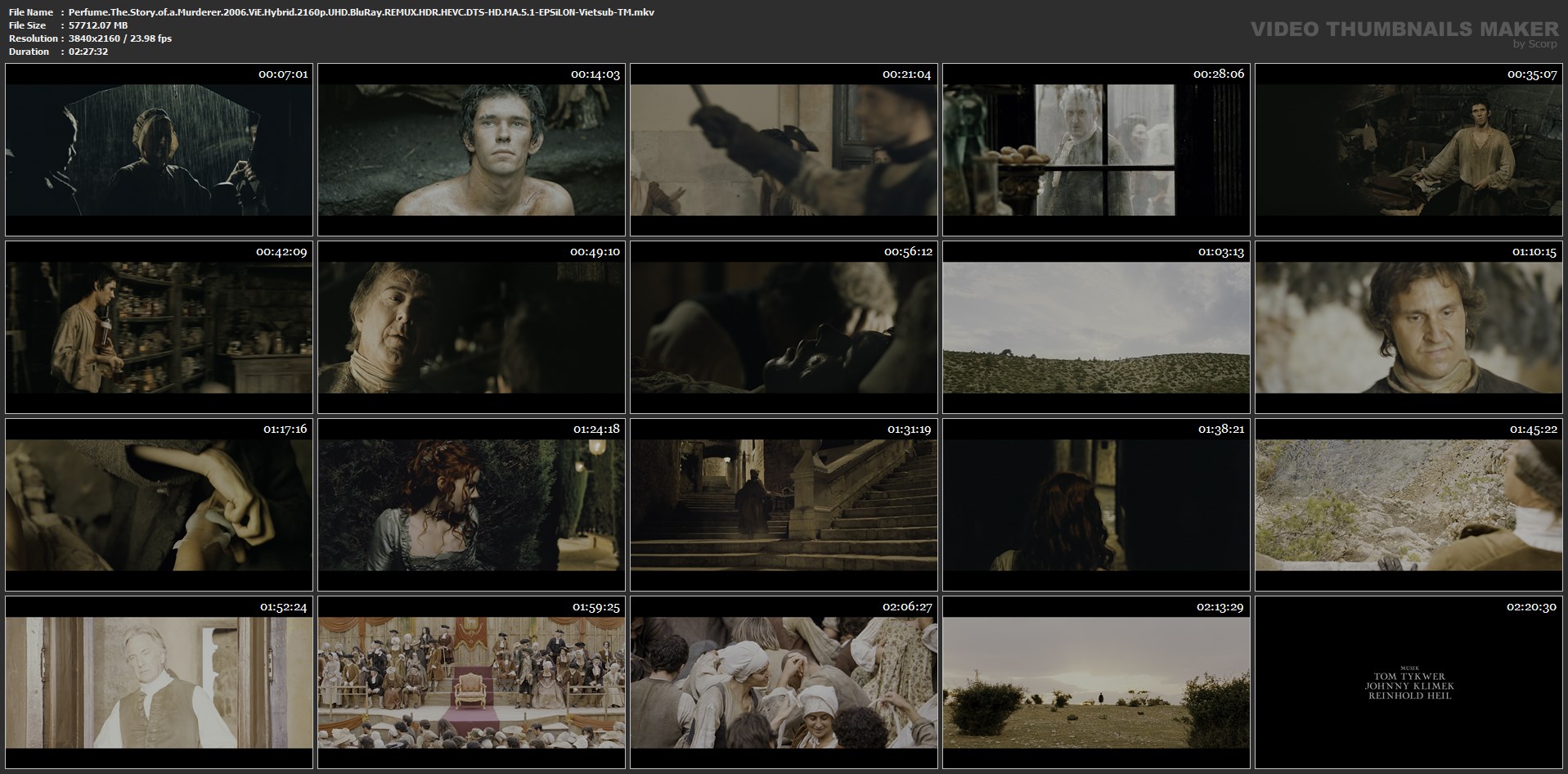Select the thumbnail at 01:52:24
This screenshot has width=1568, height=774.
pyautogui.click(x=159, y=682)
